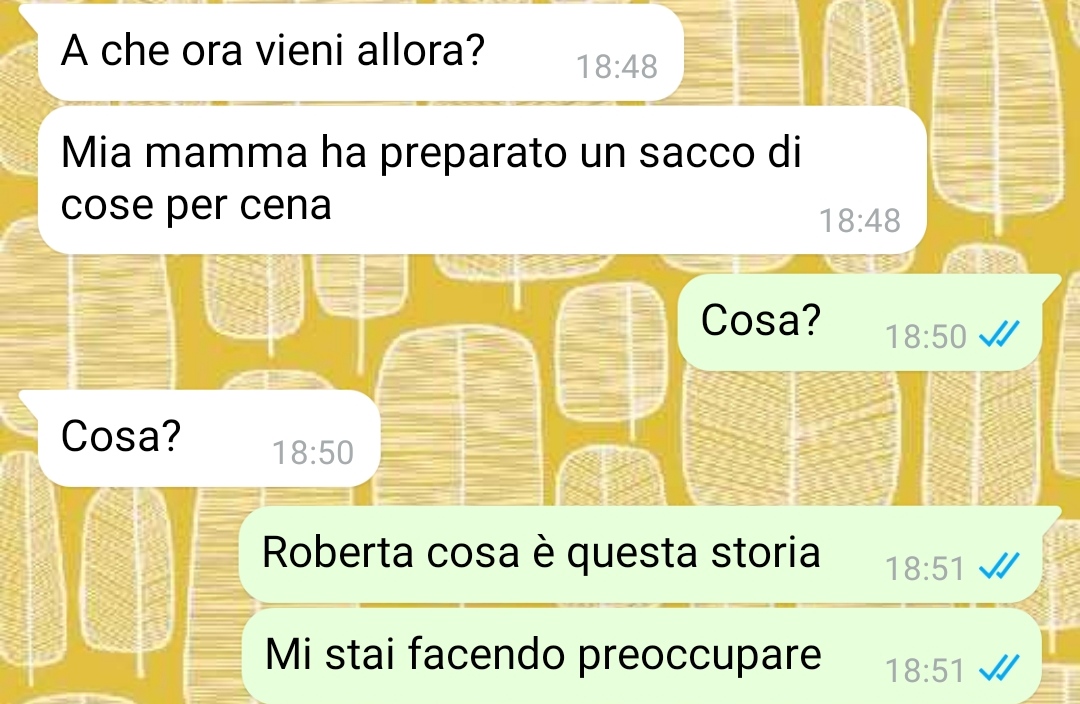Click the 18:48 timestamp on first message
This screenshot has width=1080, height=704.
click(616, 68)
